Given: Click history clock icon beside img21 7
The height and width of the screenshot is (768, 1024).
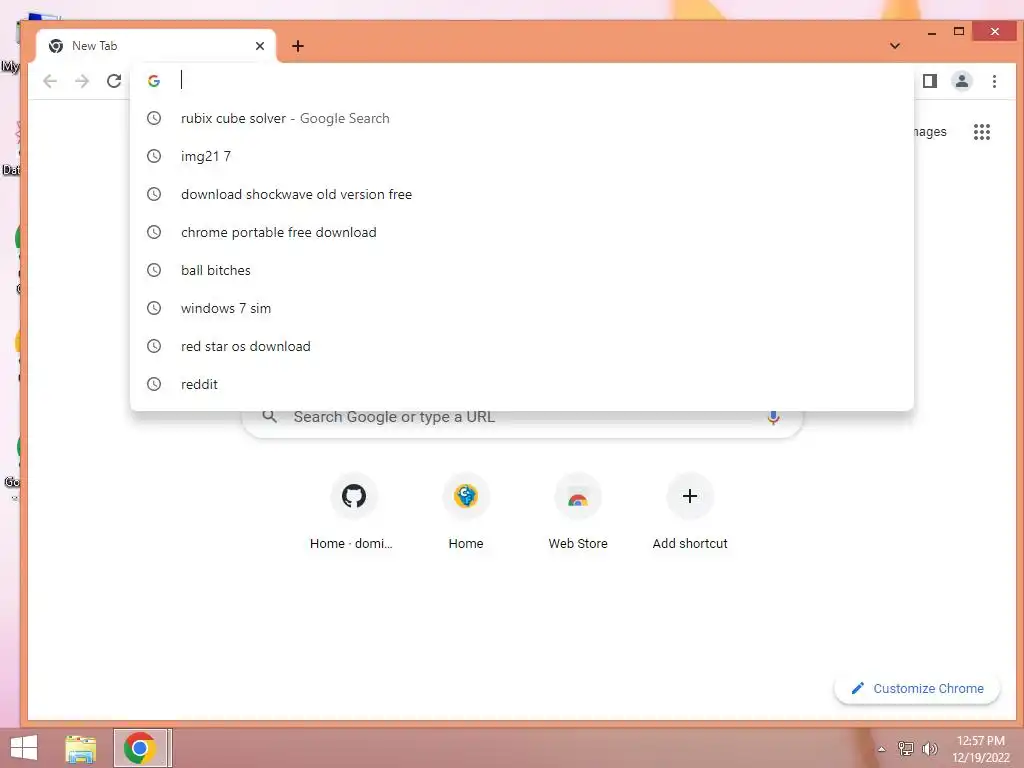Looking at the screenshot, I should 153,156.
